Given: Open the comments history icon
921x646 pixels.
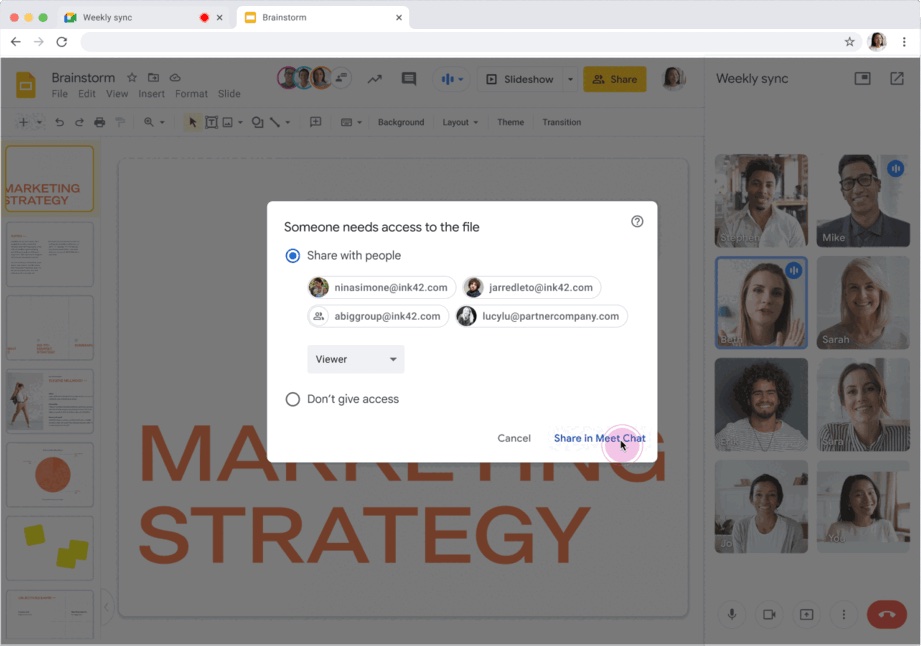Looking at the screenshot, I should click(408, 79).
